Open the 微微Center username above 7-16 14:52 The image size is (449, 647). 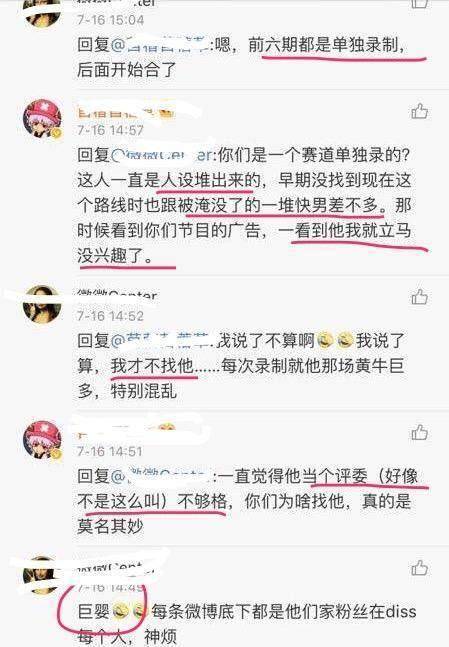pos(117,295)
